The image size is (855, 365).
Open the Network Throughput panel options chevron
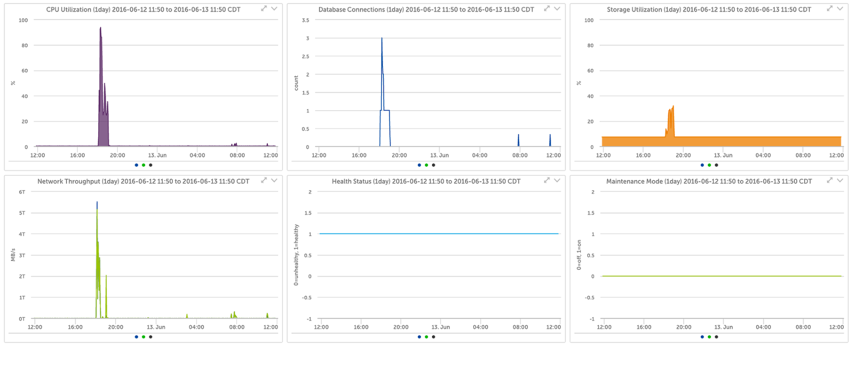click(x=274, y=181)
